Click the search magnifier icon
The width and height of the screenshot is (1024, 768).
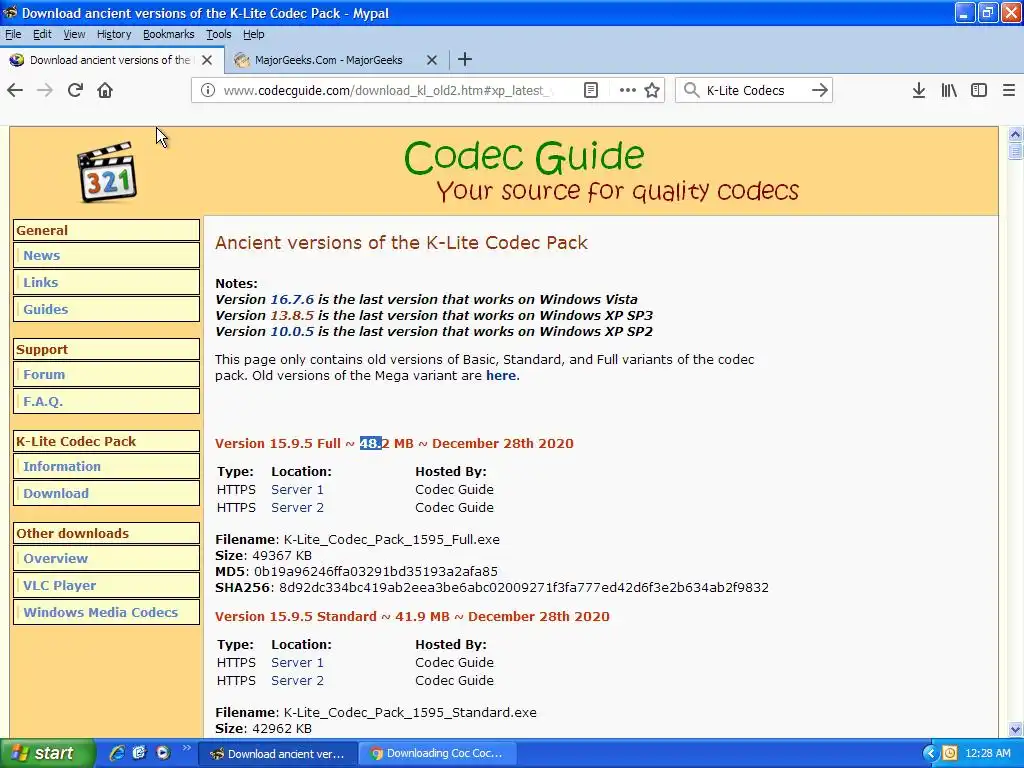click(691, 90)
